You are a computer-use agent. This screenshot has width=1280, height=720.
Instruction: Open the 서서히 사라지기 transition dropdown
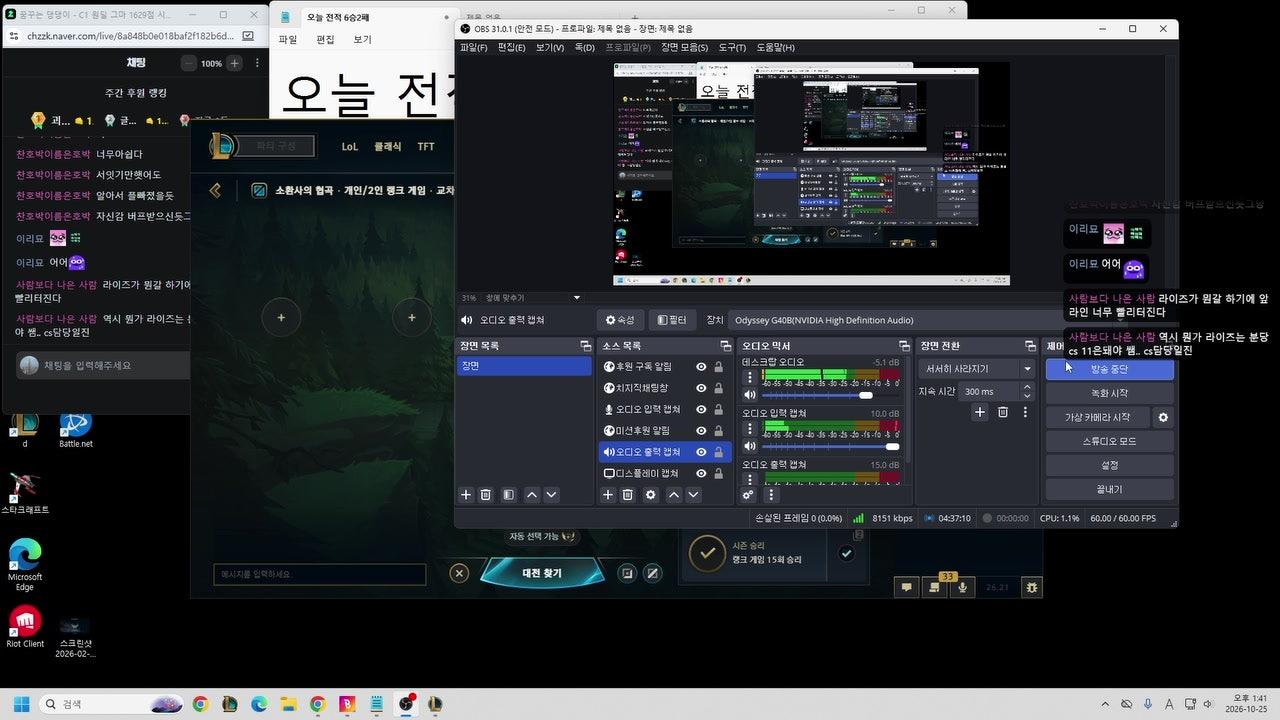pos(977,369)
